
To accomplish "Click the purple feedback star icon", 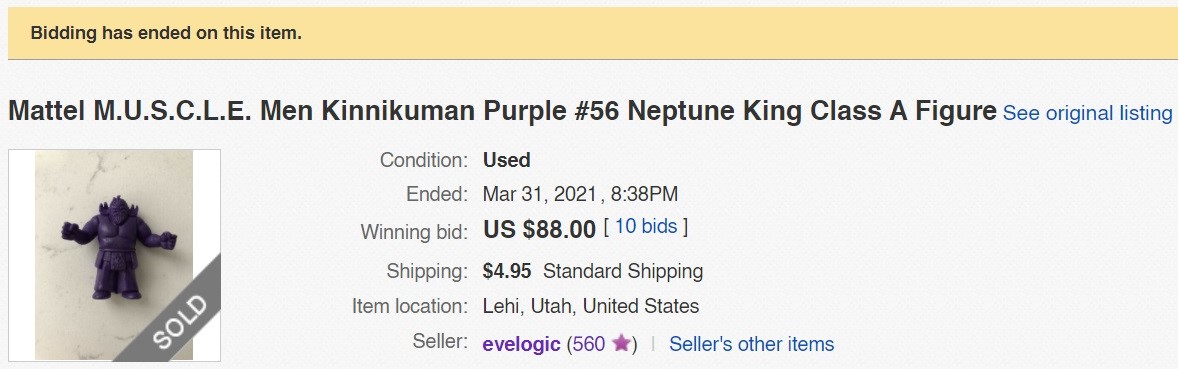I will [621, 343].
